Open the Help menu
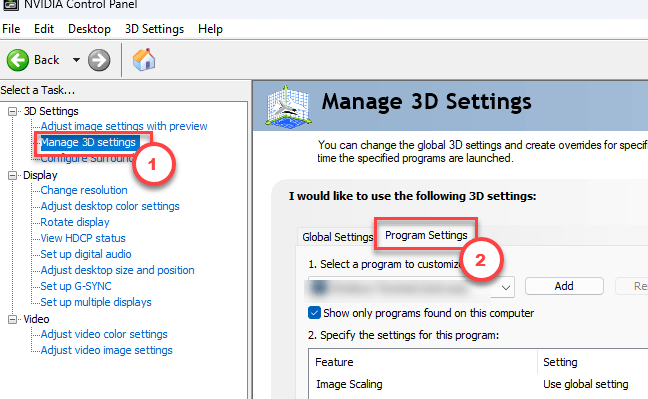This screenshot has width=648, height=399. (x=210, y=29)
